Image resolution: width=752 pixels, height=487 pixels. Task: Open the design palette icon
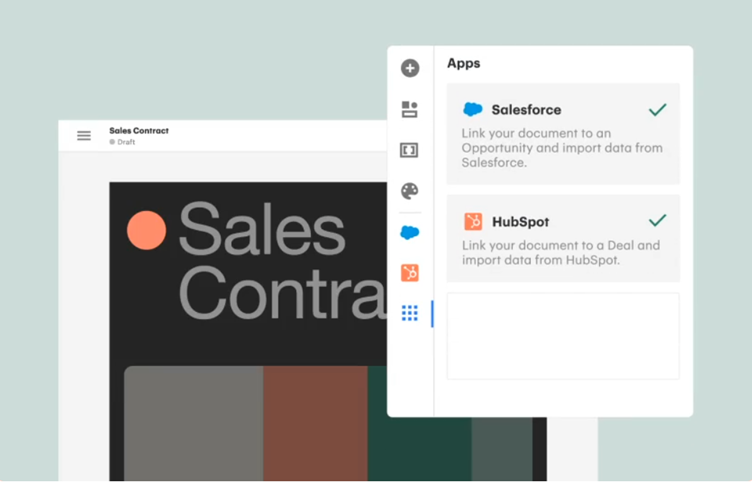pos(410,191)
